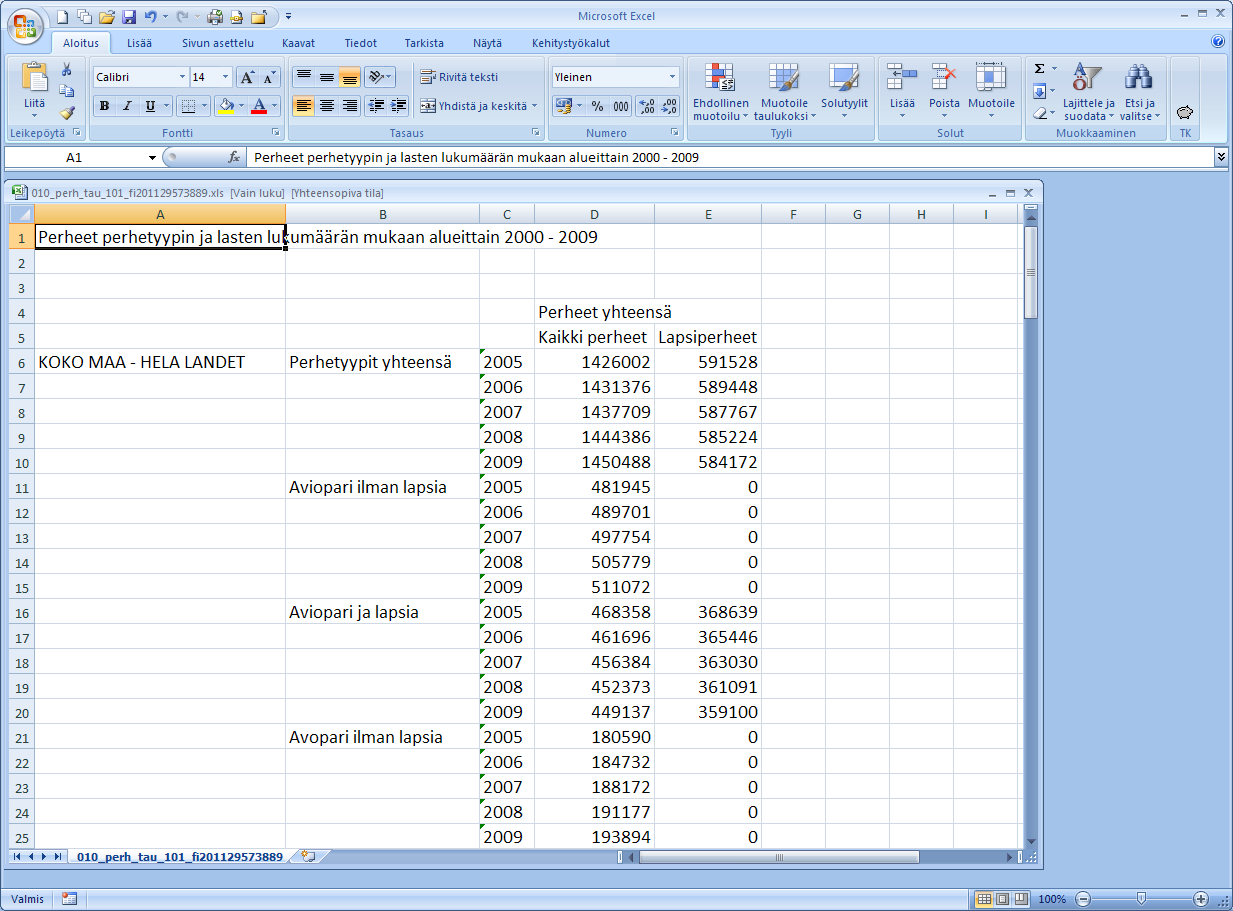Click the decrease decimal places icon
This screenshot has height=911, width=1233.
click(668, 106)
